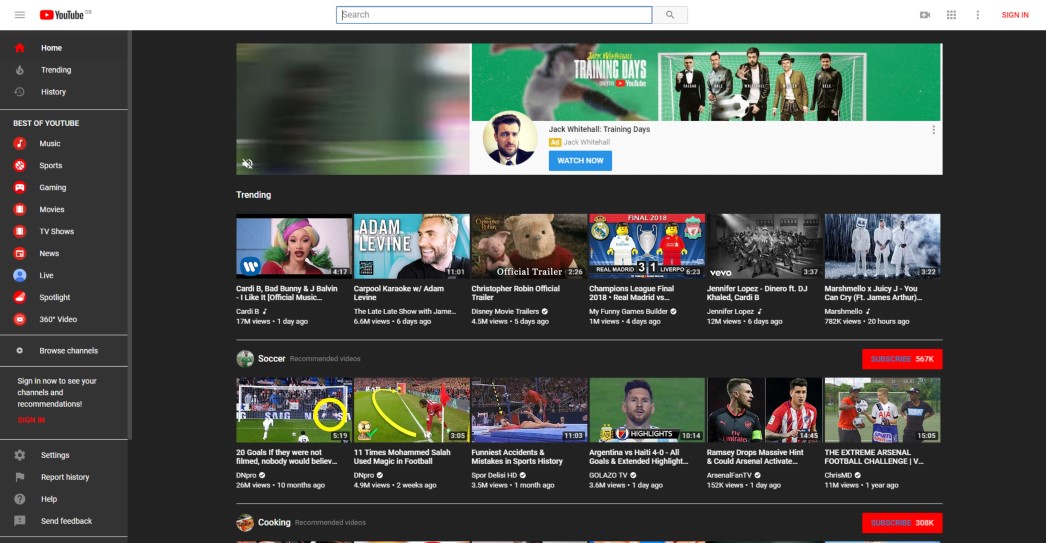This screenshot has width=1046, height=543.
Task: Open the Mohammed Salah video thumbnail
Action: 412,410
